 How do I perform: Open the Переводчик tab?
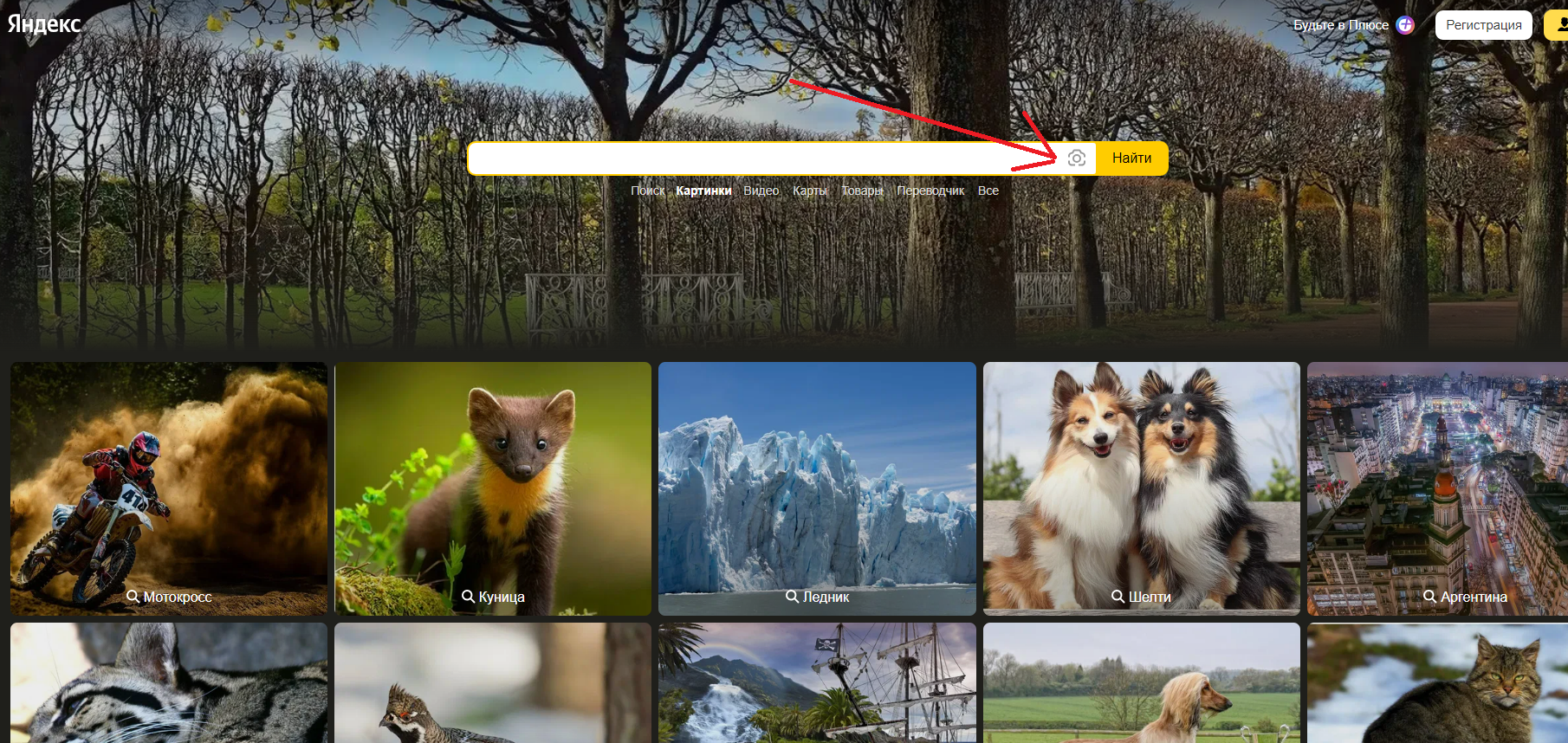pyautogui.click(x=930, y=191)
